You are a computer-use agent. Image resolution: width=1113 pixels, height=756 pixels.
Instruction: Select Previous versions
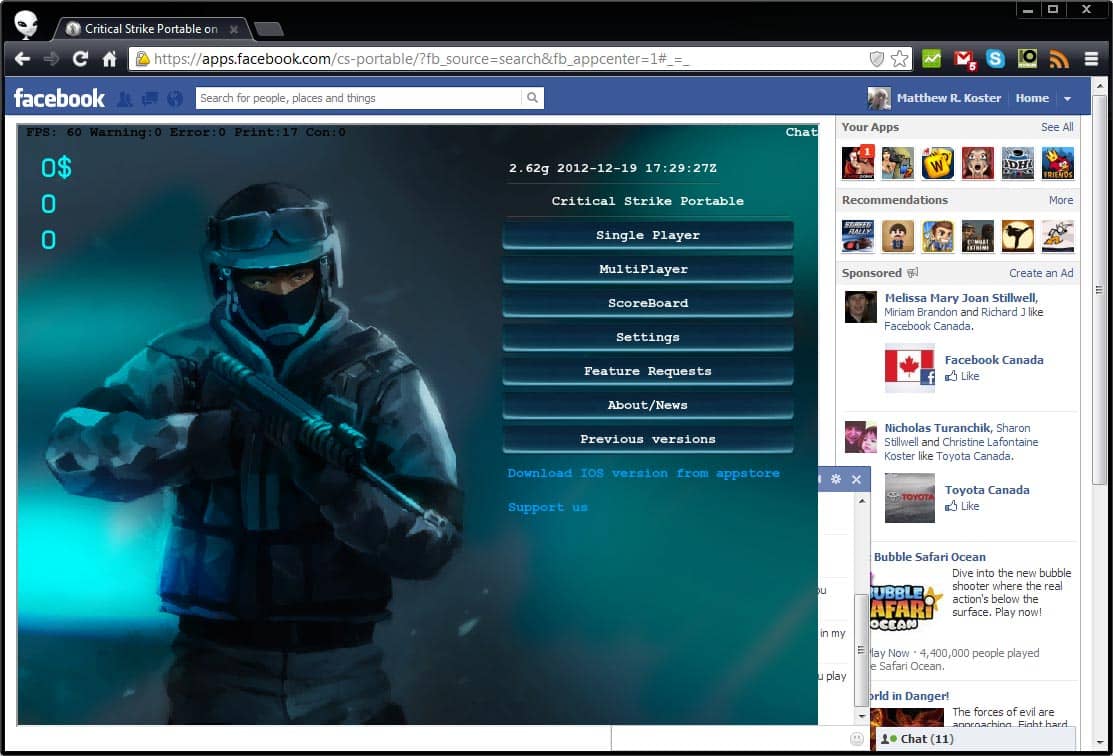[647, 439]
